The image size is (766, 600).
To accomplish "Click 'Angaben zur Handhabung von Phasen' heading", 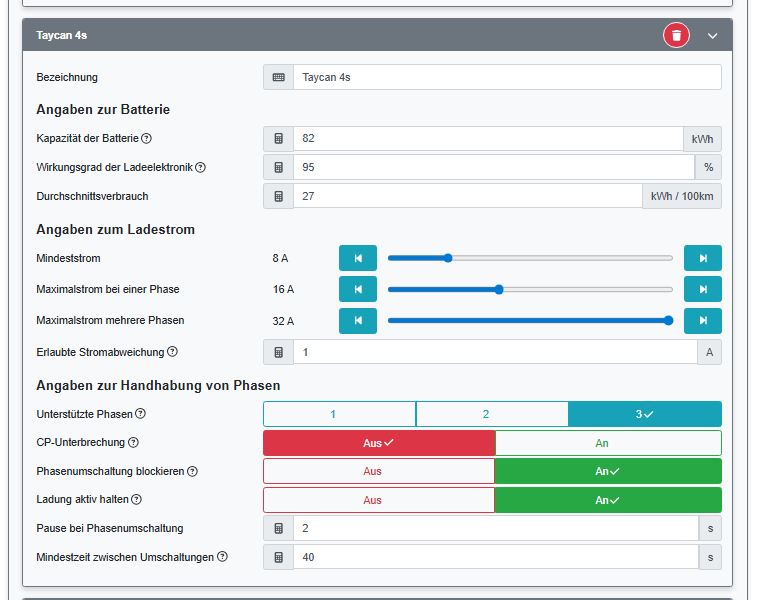I will 158,386.
